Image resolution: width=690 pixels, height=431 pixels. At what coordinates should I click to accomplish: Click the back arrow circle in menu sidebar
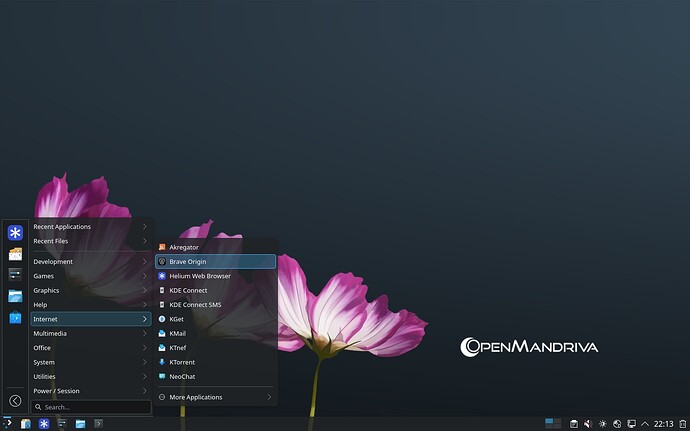(15, 401)
